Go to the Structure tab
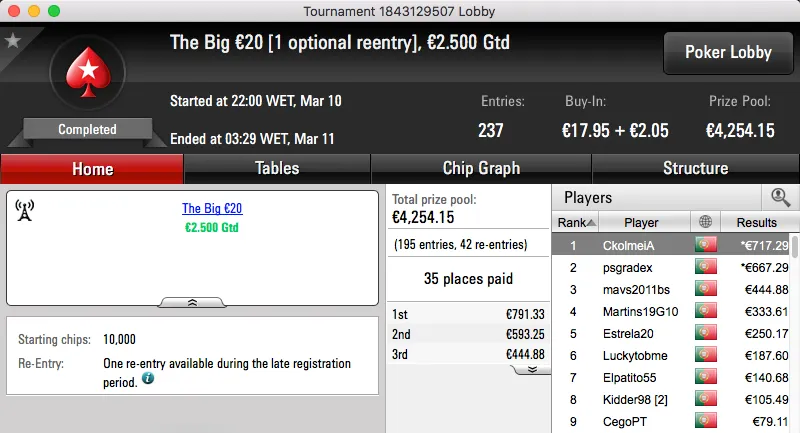Viewport: 800px width, 433px height. (695, 168)
